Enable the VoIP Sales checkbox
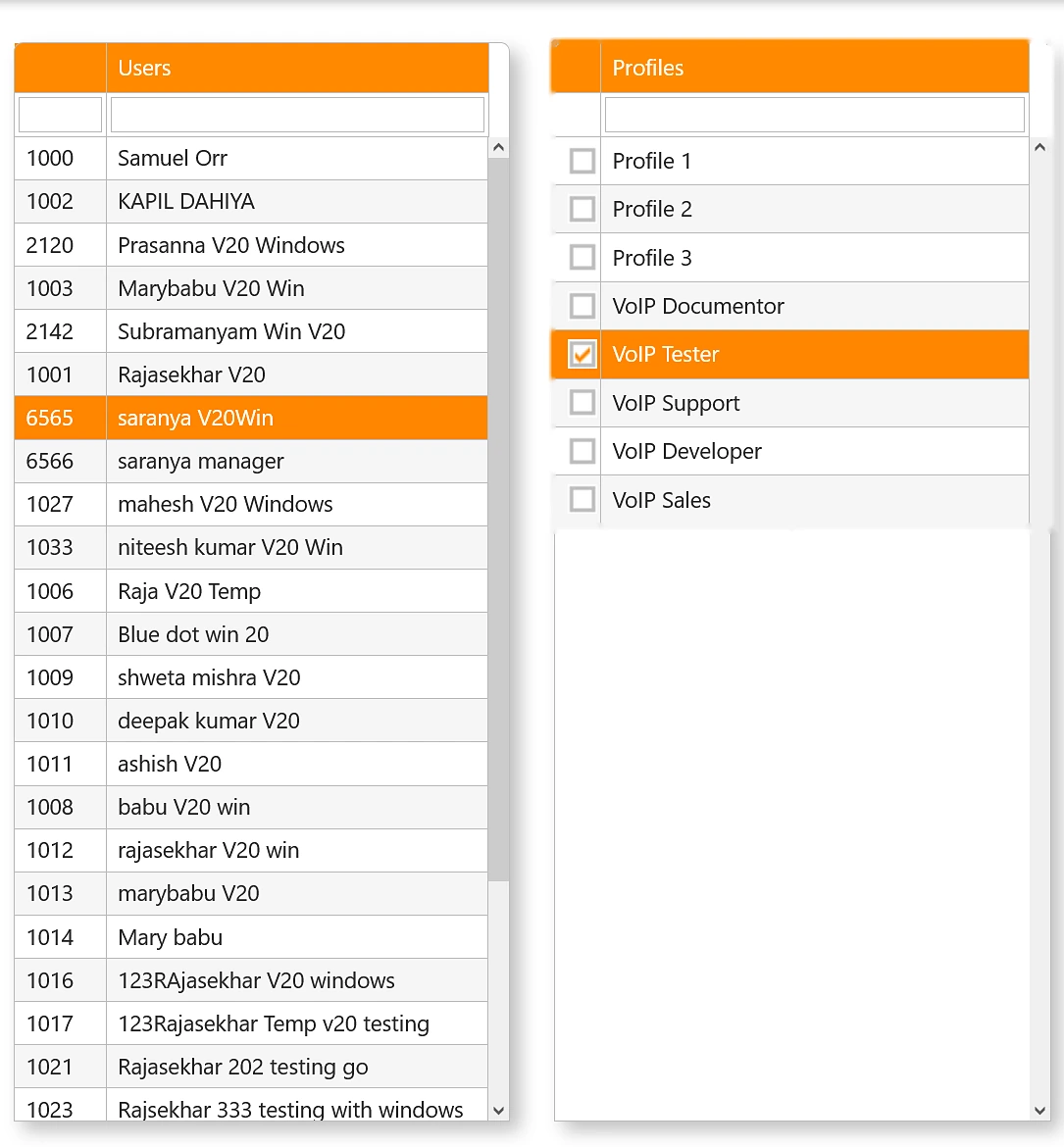 point(582,500)
